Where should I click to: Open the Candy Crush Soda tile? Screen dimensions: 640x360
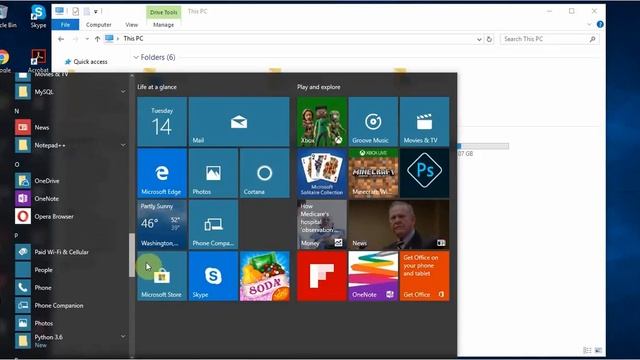click(x=264, y=276)
